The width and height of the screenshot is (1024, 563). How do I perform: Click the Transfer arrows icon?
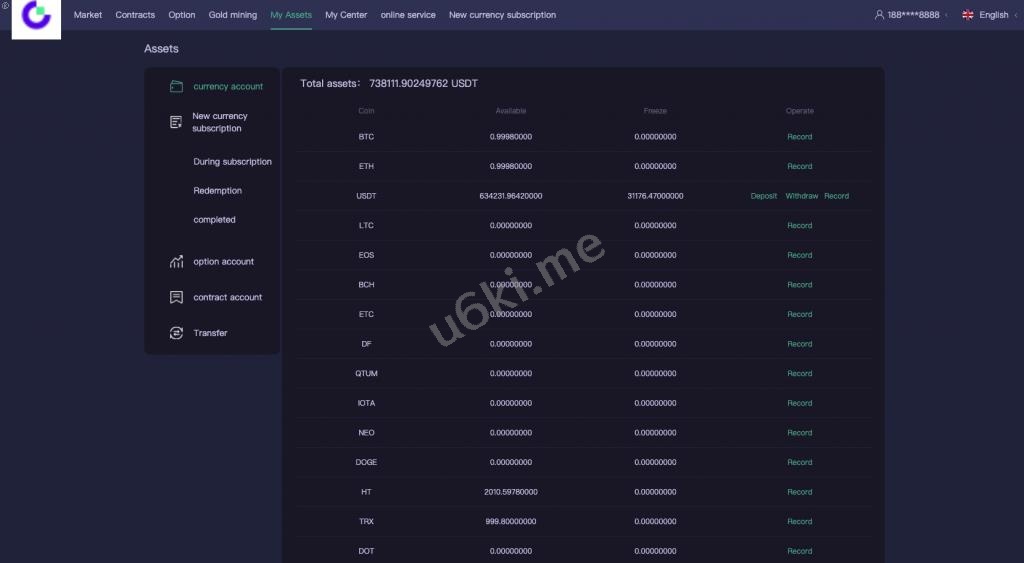176,333
